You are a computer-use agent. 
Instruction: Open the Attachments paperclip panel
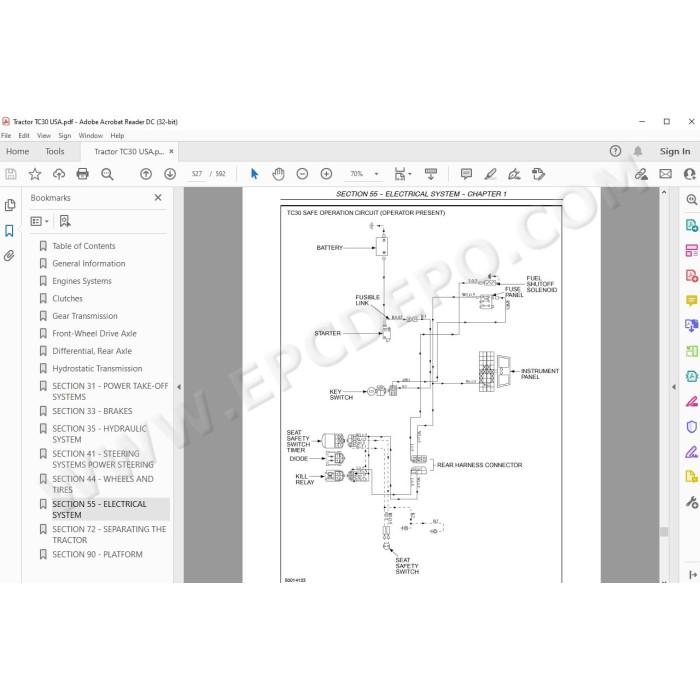click(x=9, y=256)
